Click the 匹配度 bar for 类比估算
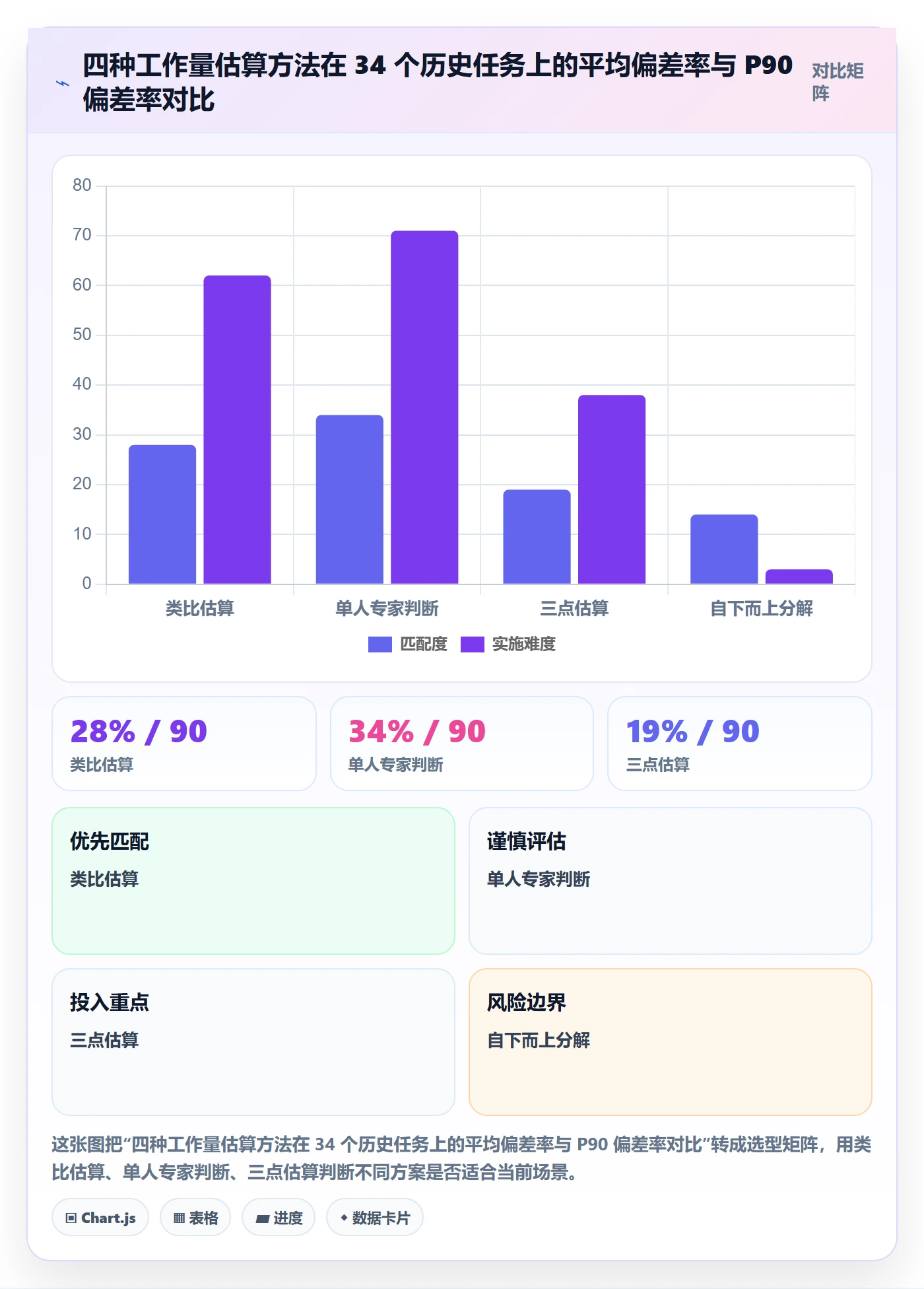924x1289 pixels. (162, 514)
